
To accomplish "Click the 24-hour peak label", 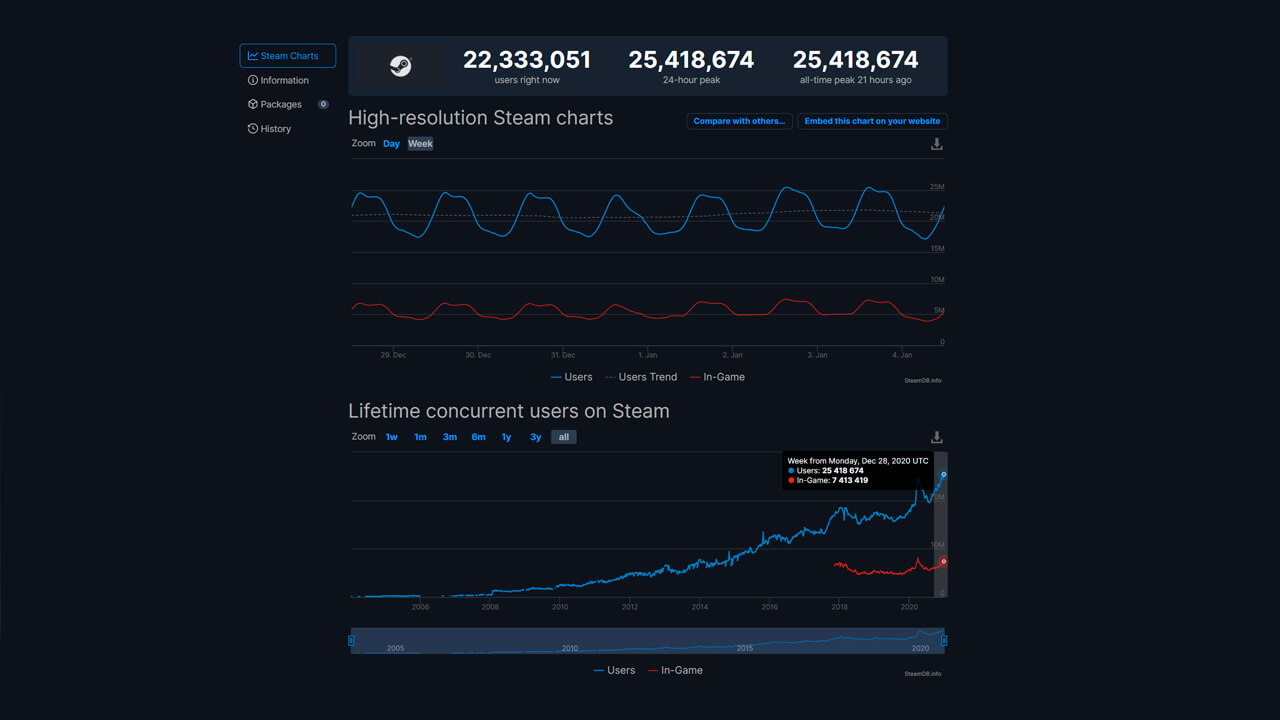I will (691, 80).
